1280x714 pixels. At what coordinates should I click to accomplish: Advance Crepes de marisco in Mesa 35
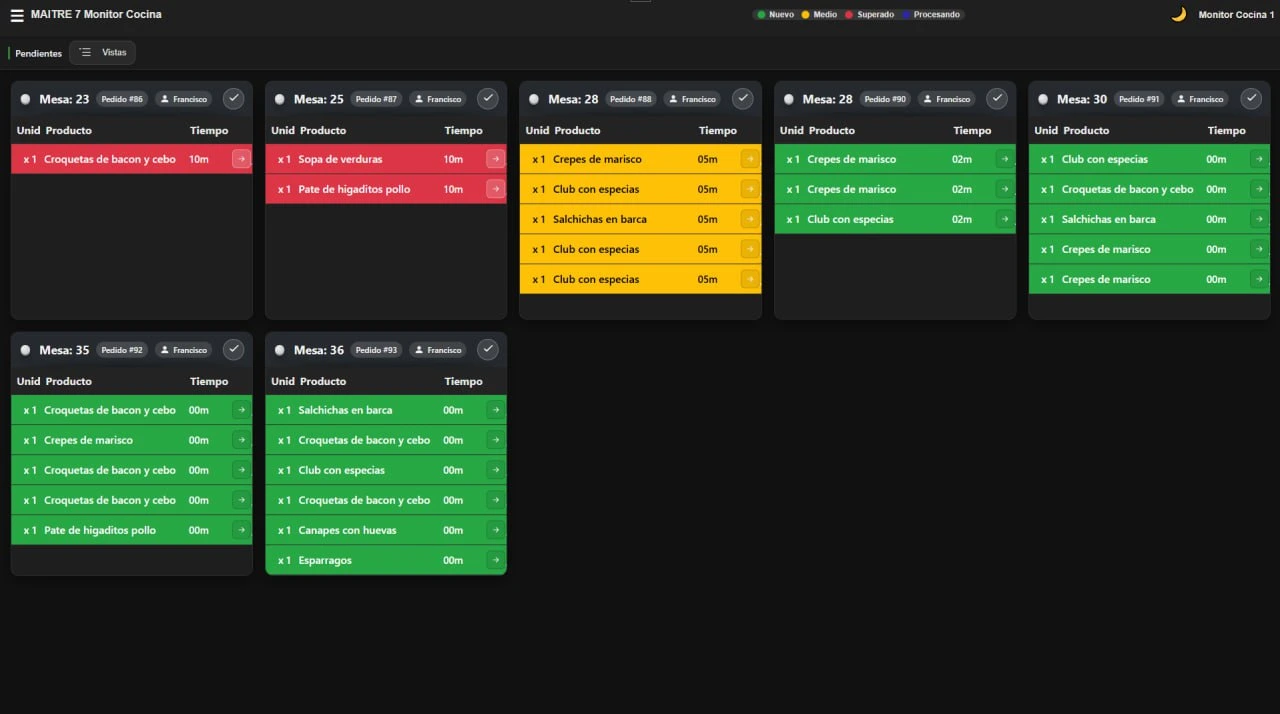pos(241,440)
